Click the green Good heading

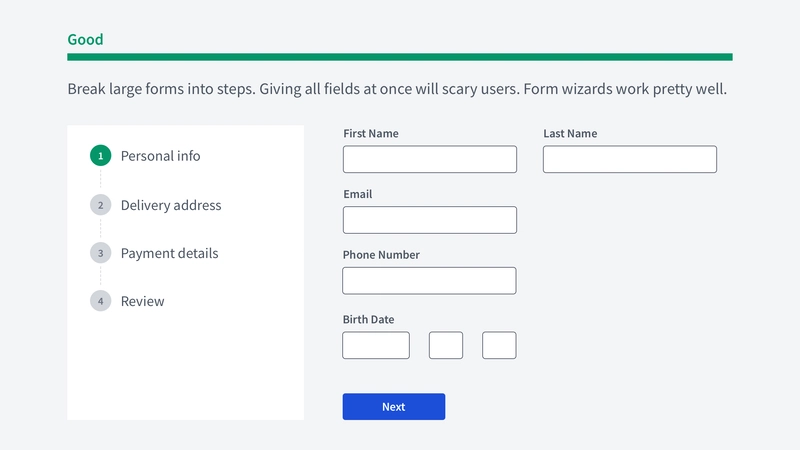[x=85, y=39]
